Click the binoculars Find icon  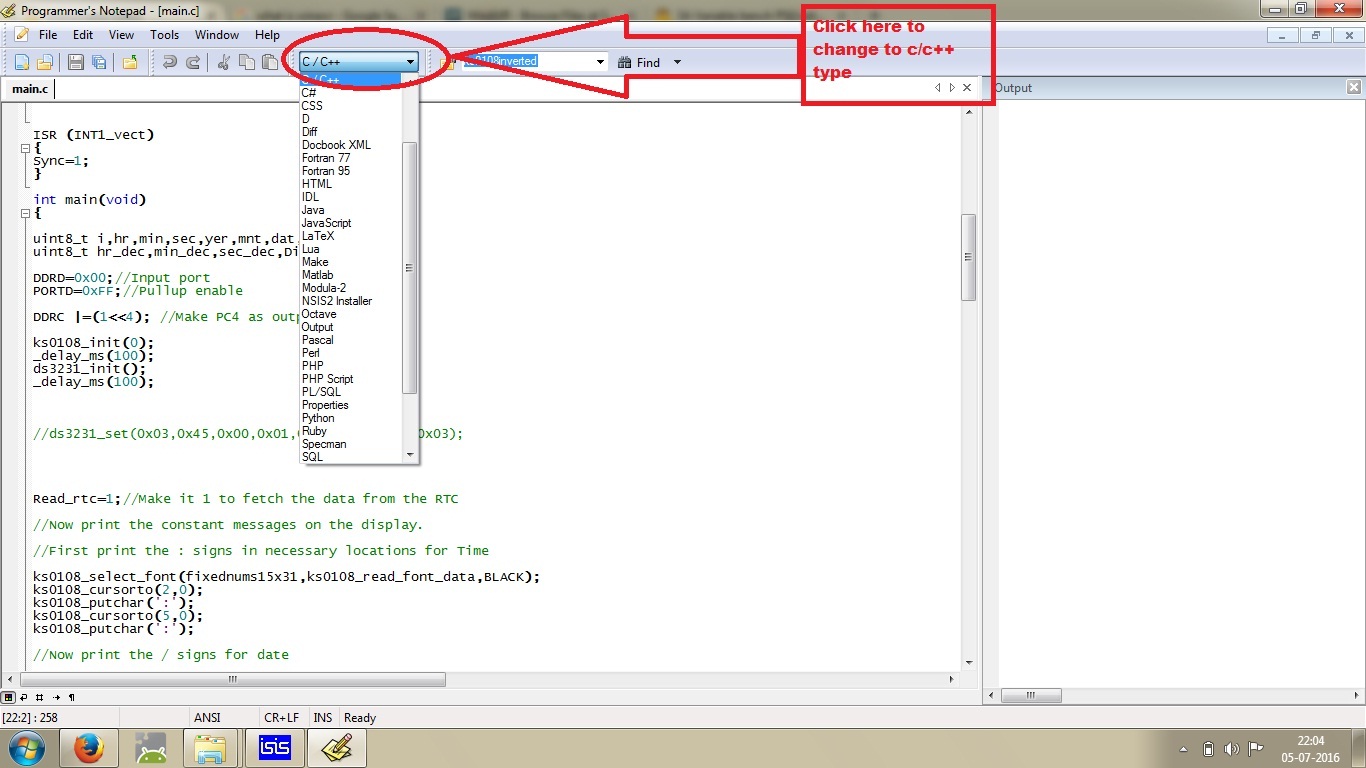pyautogui.click(x=625, y=62)
